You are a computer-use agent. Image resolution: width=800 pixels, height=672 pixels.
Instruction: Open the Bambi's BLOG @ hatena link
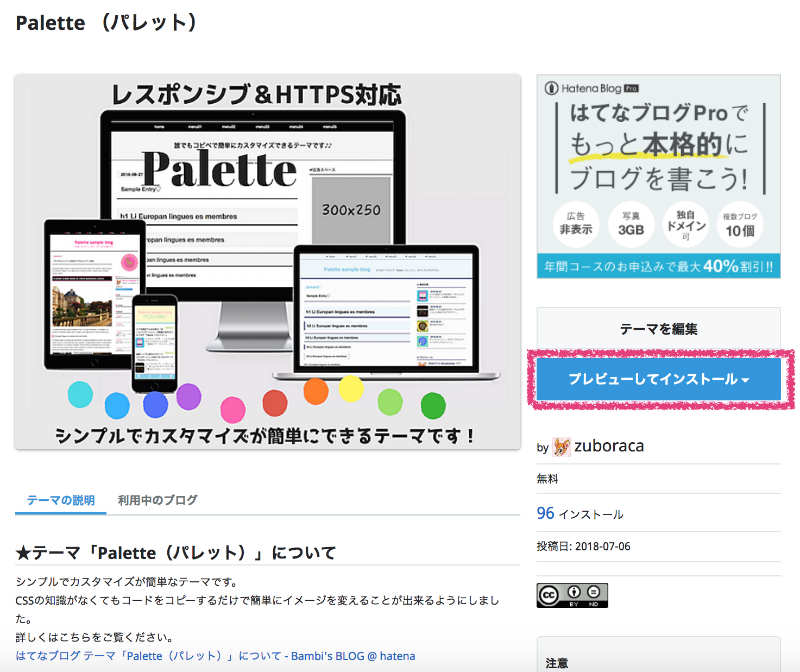(x=215, y=656)
